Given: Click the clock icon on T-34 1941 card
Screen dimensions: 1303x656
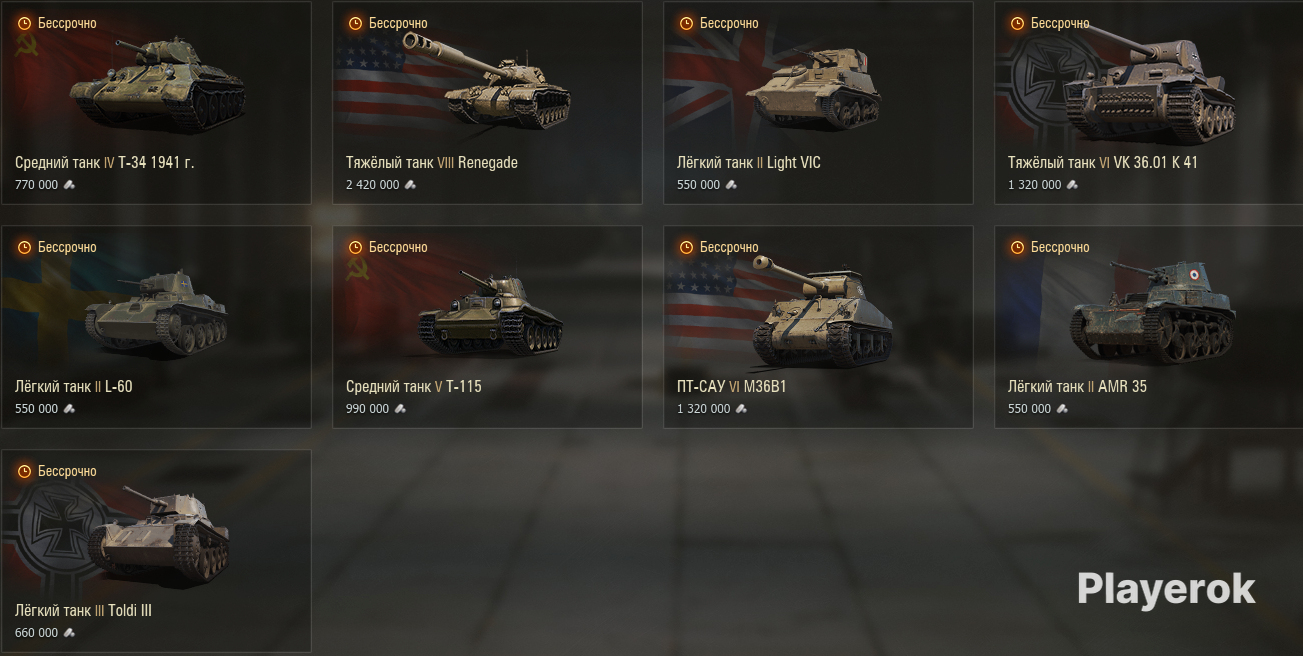Looking at the screenshot, I should [x=24, y=23].
